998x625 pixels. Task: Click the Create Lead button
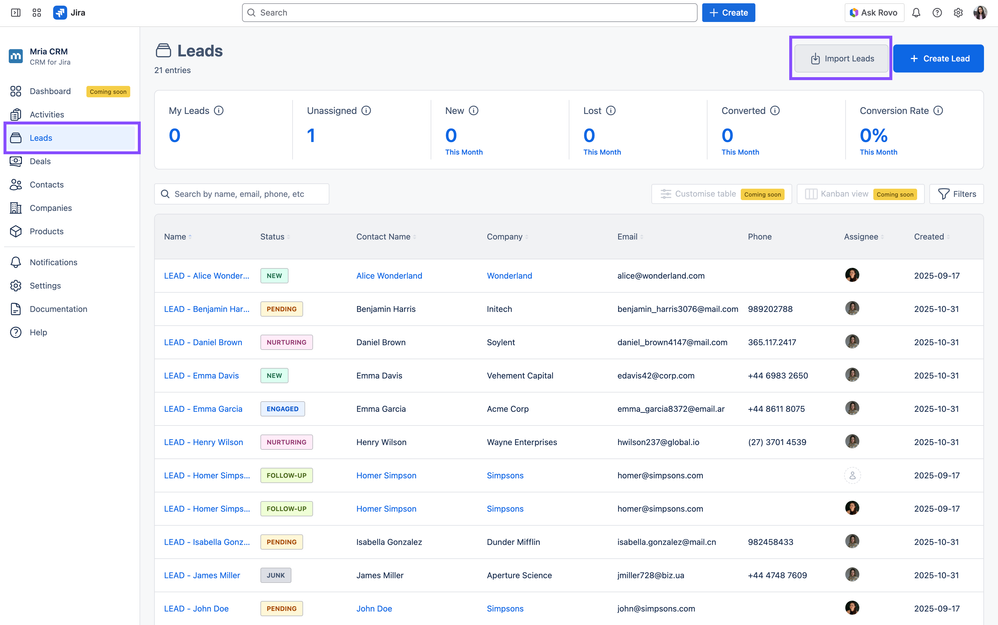[938, 58]
